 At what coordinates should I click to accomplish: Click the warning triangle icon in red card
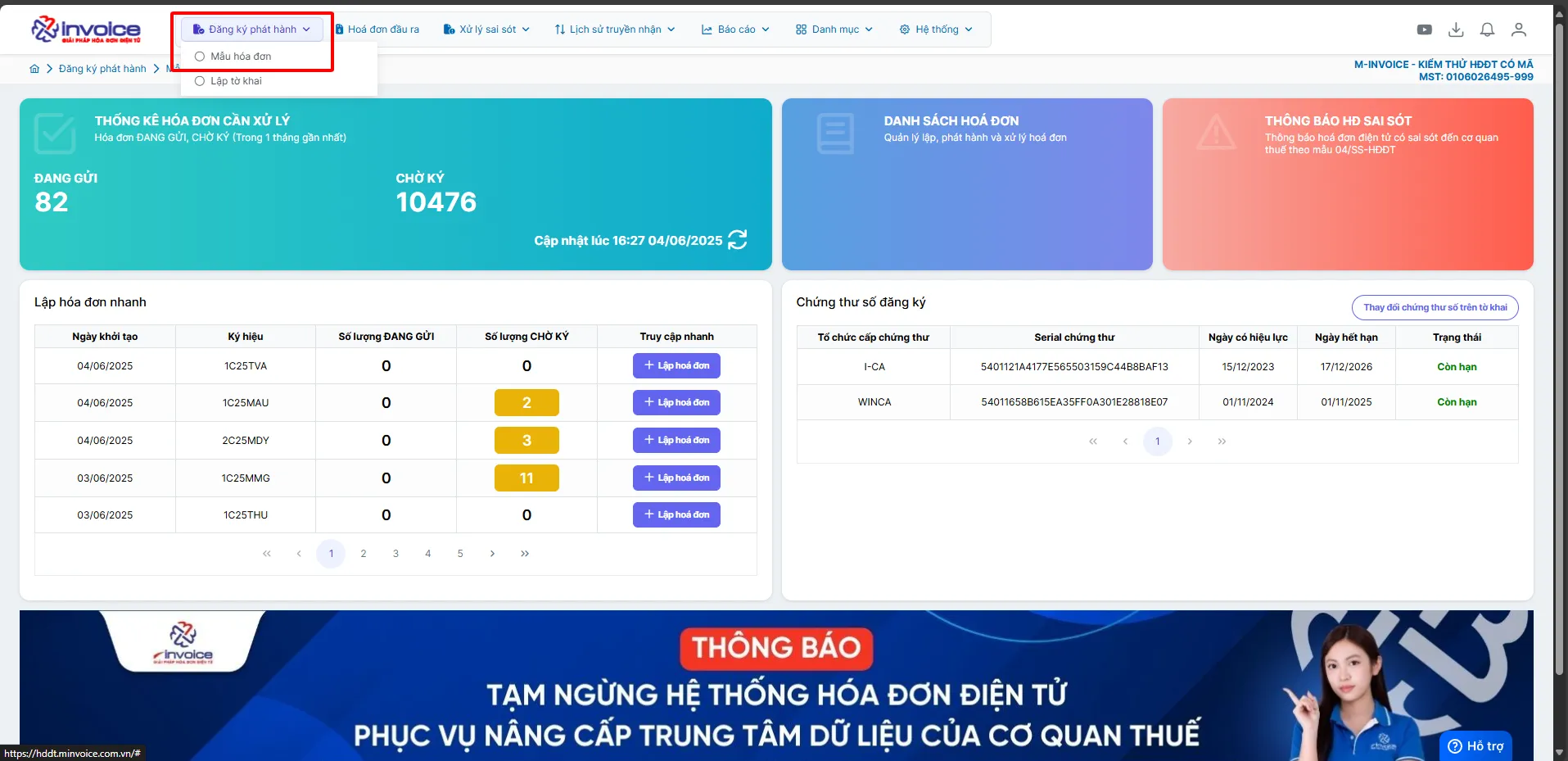click(1216, 132)
